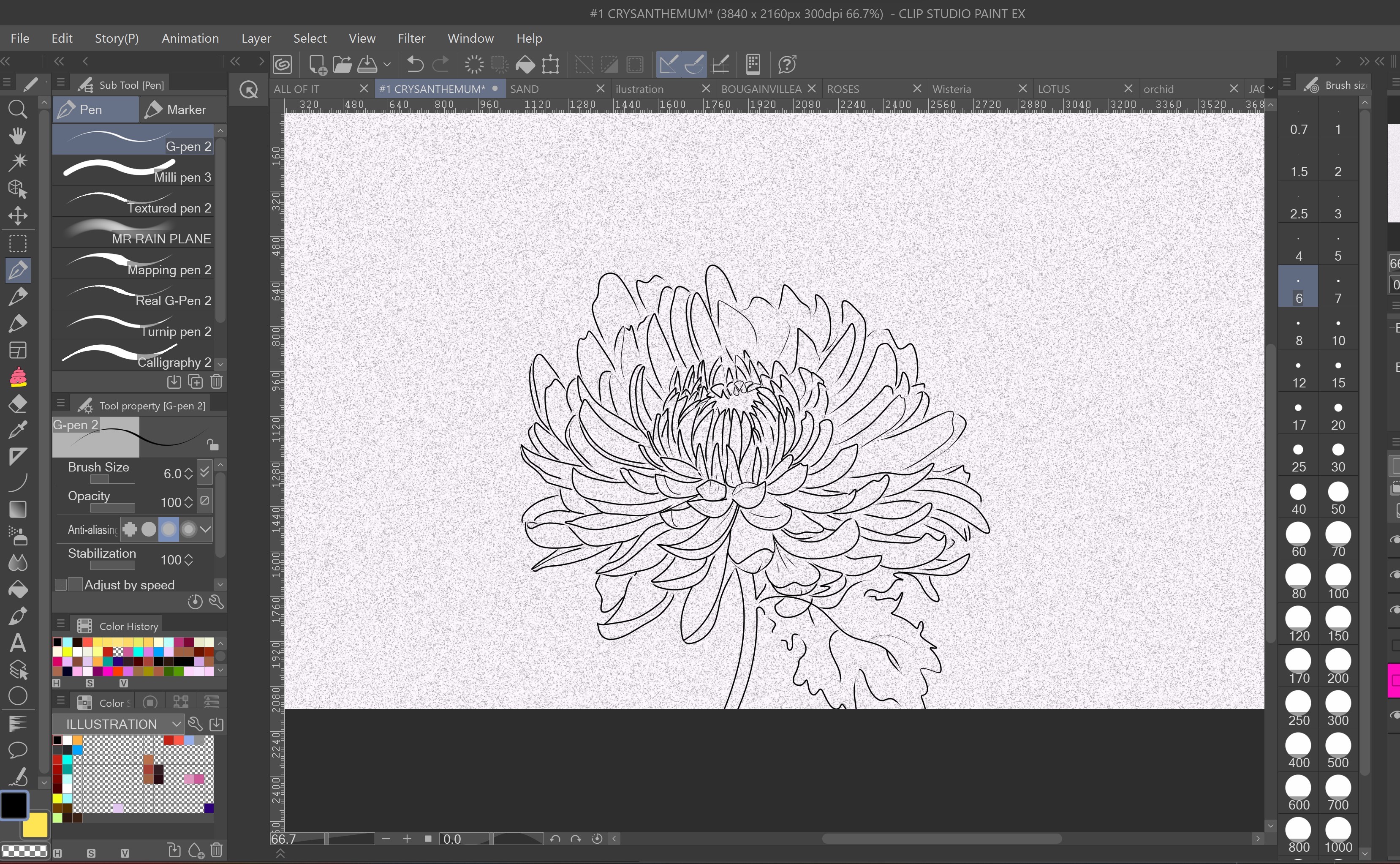Open the canvas tab overflow dropdown
Image resolution: width=1400 pixels, height=864 pixels.
[1270, 89]
